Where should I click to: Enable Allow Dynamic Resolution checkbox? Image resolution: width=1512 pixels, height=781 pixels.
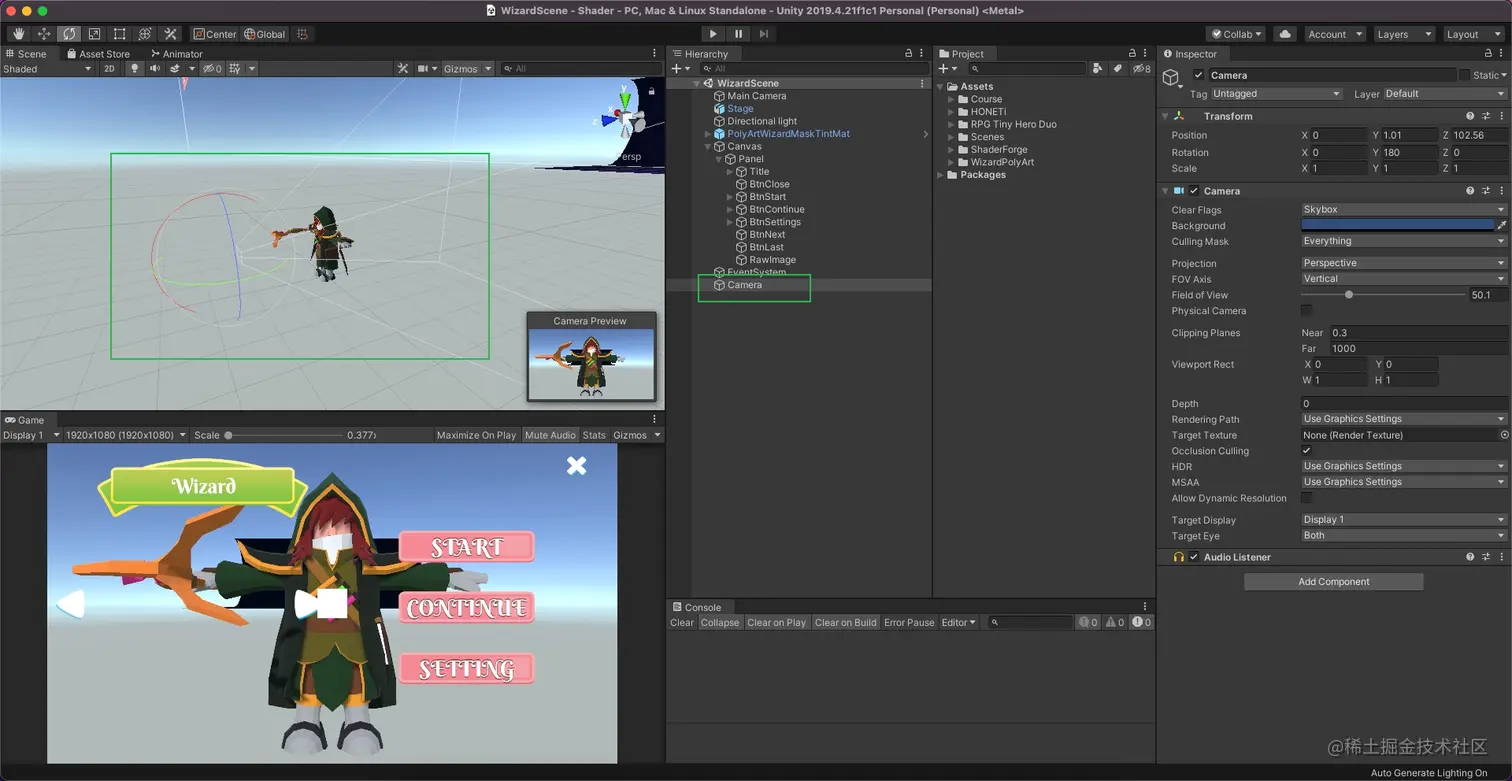tap(1307, 498)
